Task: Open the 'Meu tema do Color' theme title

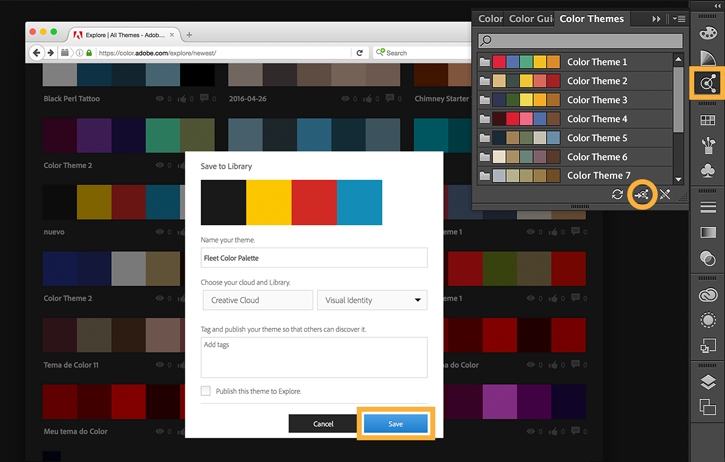Action: point(75,431)
